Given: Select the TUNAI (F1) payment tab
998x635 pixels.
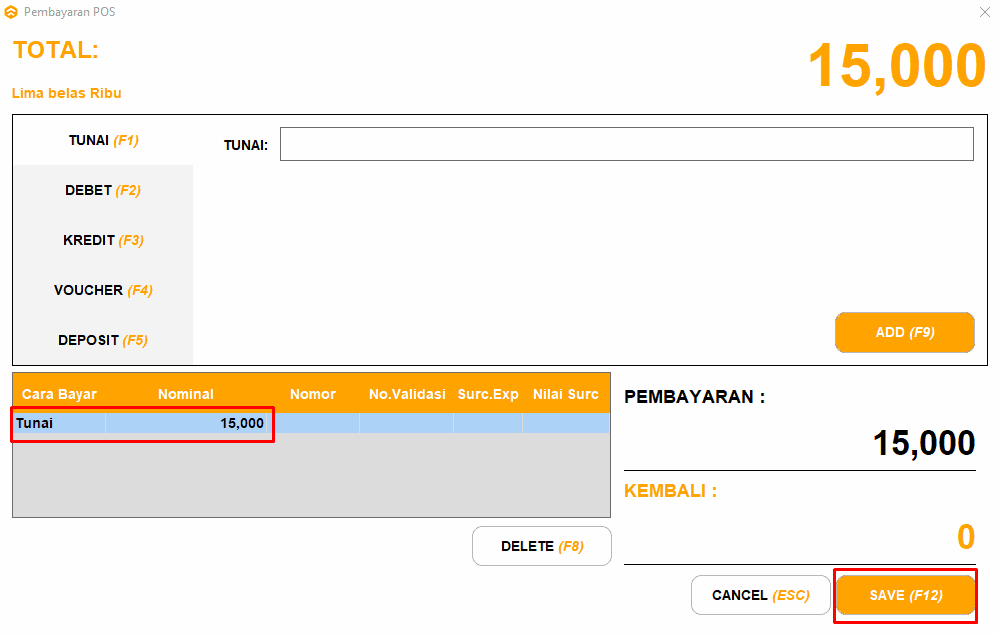Looking at the screenshot, I should (103, 141).
